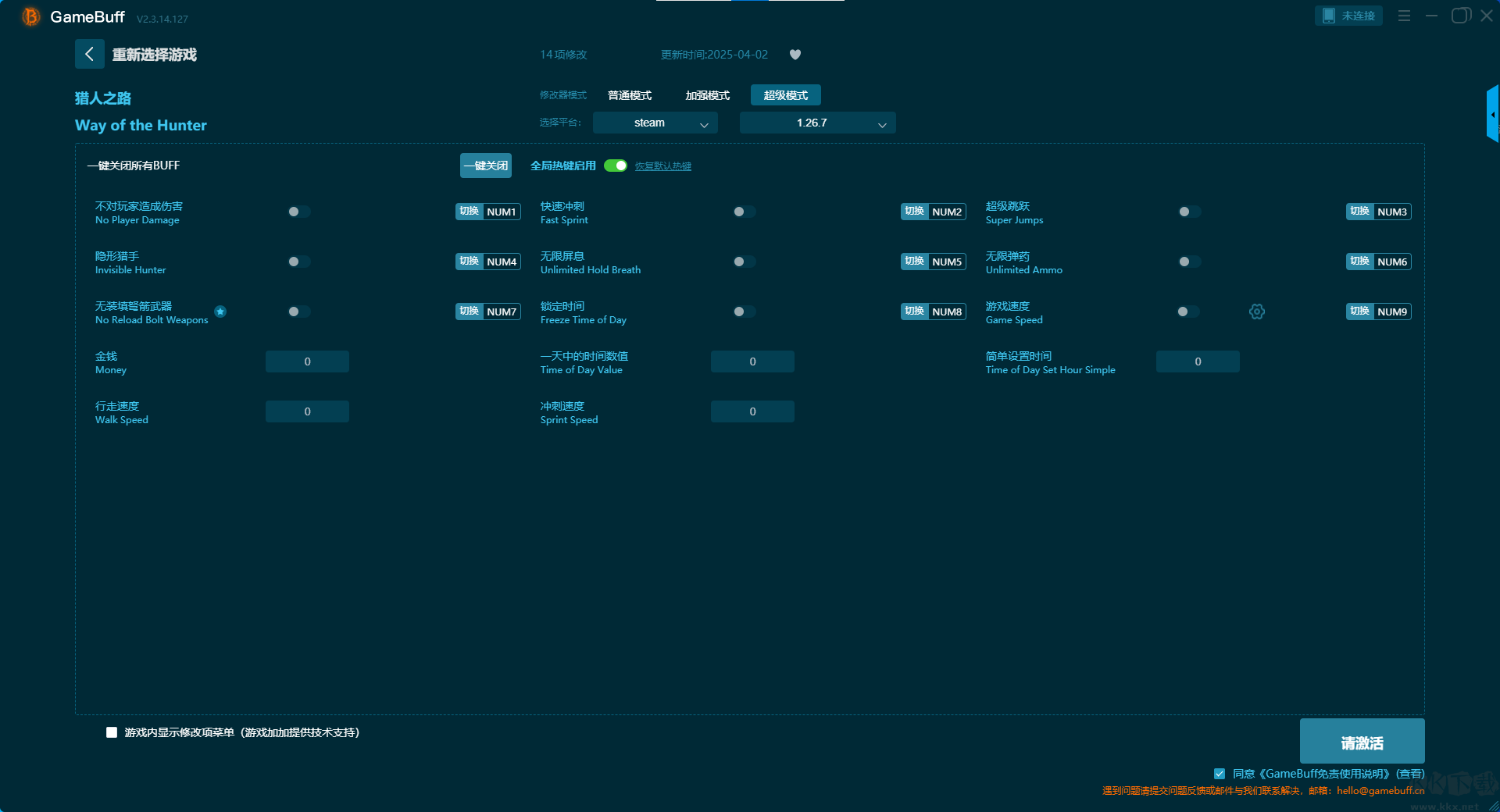Open the hamburger menu in title bar
This screenshot has height=812, width=1500.
(1404, 16)
